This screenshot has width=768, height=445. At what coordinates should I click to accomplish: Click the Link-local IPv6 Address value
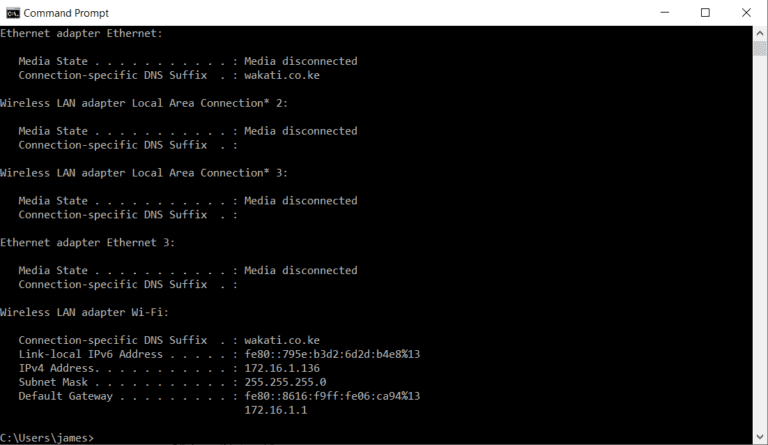point(332,354)
